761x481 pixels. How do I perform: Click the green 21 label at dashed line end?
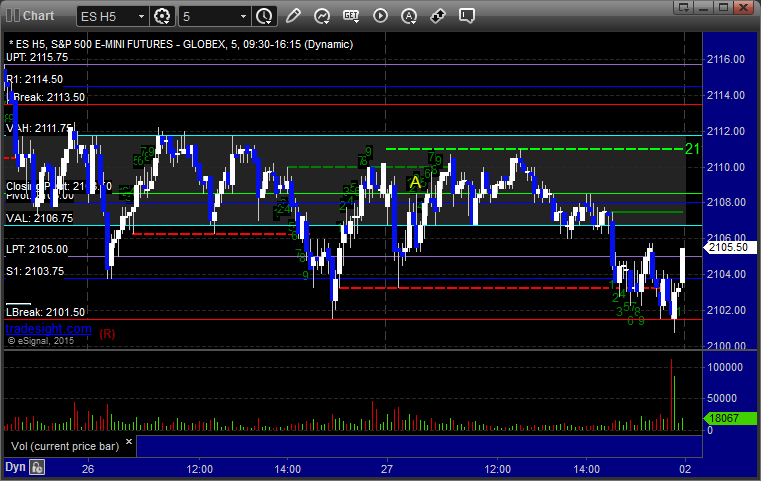692,149
